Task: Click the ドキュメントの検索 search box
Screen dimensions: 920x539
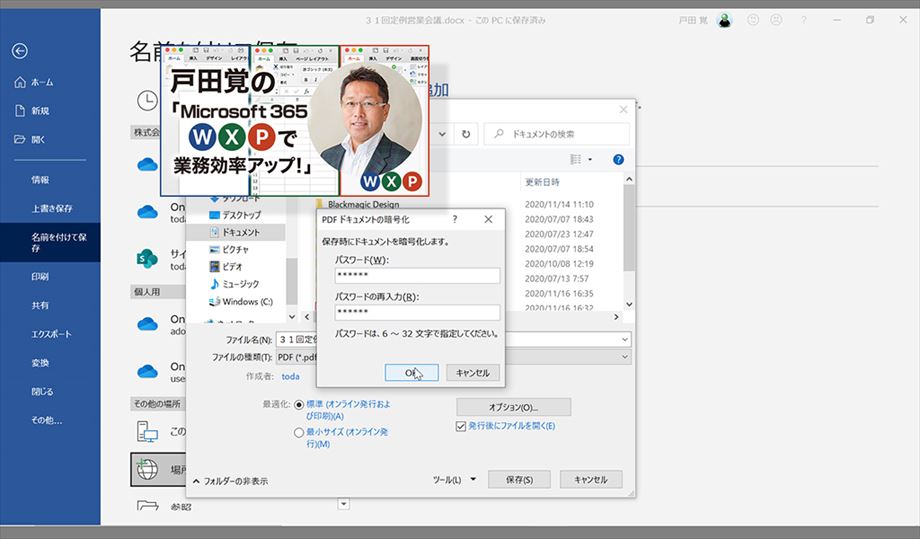Action: tap(556, 134)
